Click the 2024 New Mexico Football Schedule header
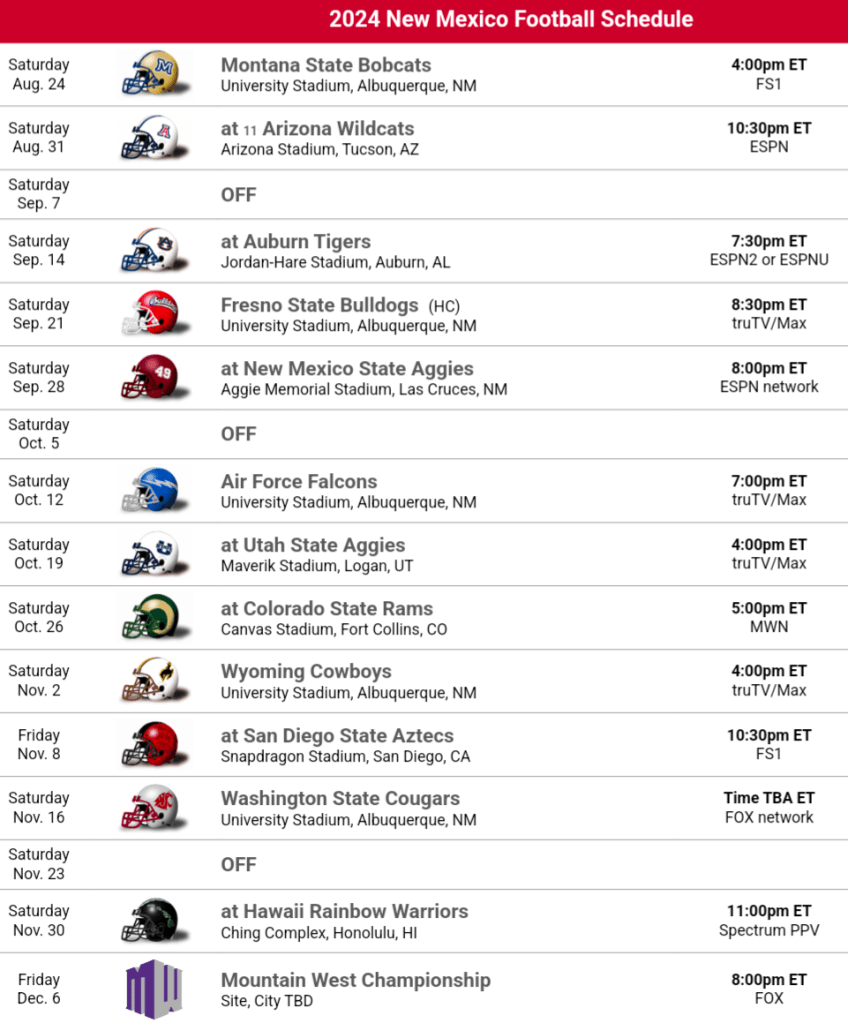The image size is (848, 1023). 511,20
